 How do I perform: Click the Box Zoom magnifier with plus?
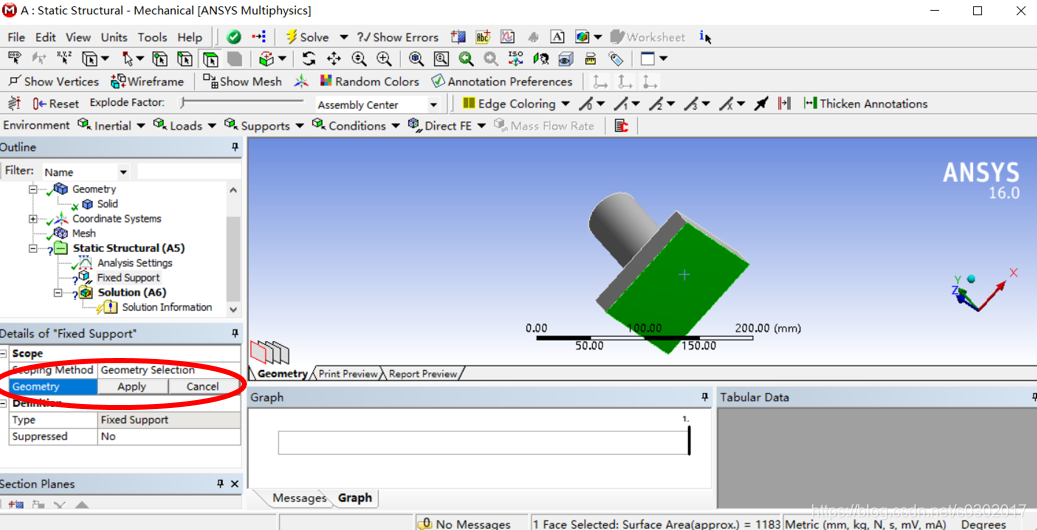coord(384,59)
